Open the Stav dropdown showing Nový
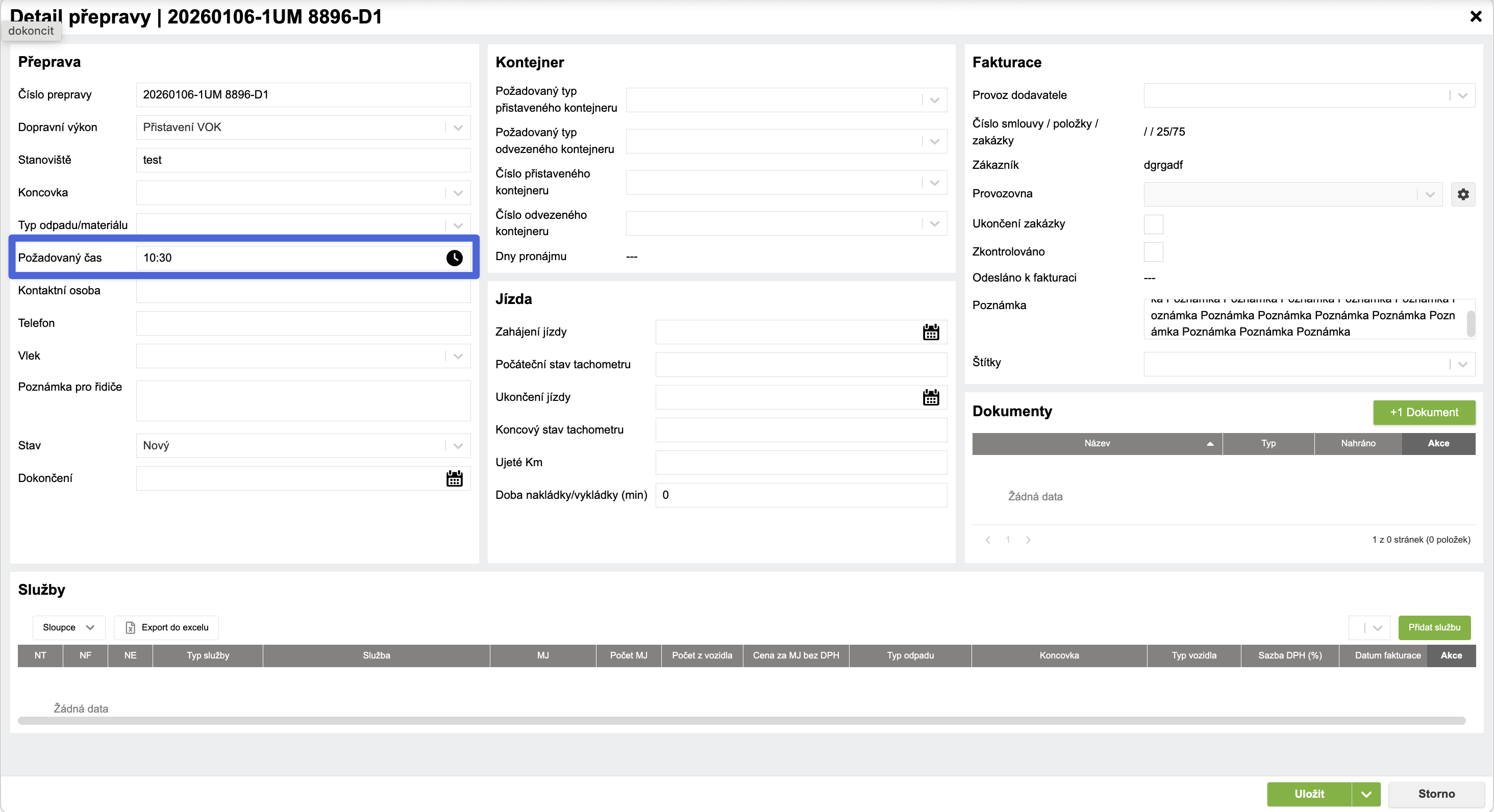 [458, 446]
